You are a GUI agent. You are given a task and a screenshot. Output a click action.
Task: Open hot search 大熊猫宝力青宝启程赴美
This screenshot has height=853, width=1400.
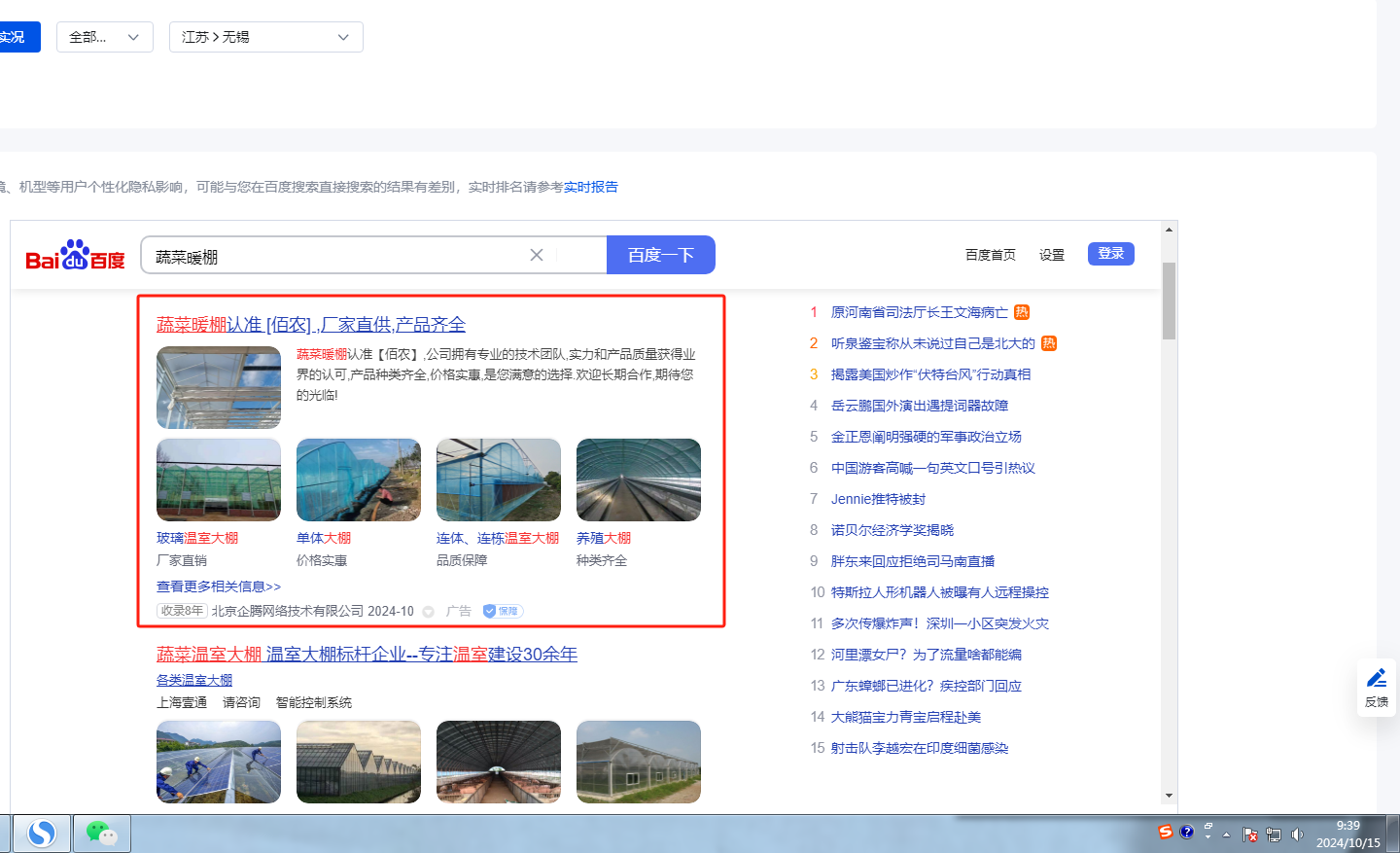906,717
